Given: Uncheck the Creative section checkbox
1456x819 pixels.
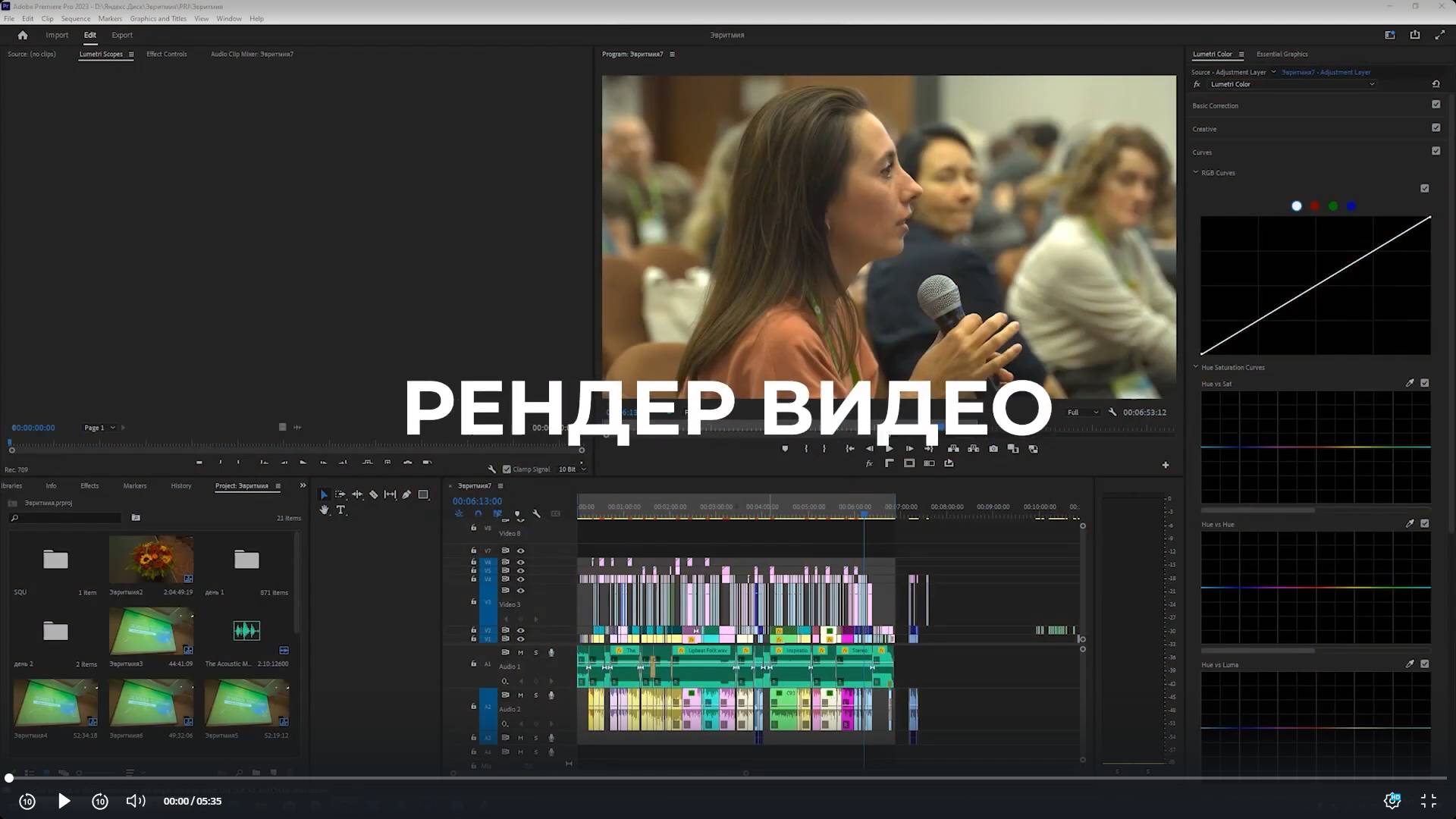Looking at the screenshot, I should click(1436, 128).
